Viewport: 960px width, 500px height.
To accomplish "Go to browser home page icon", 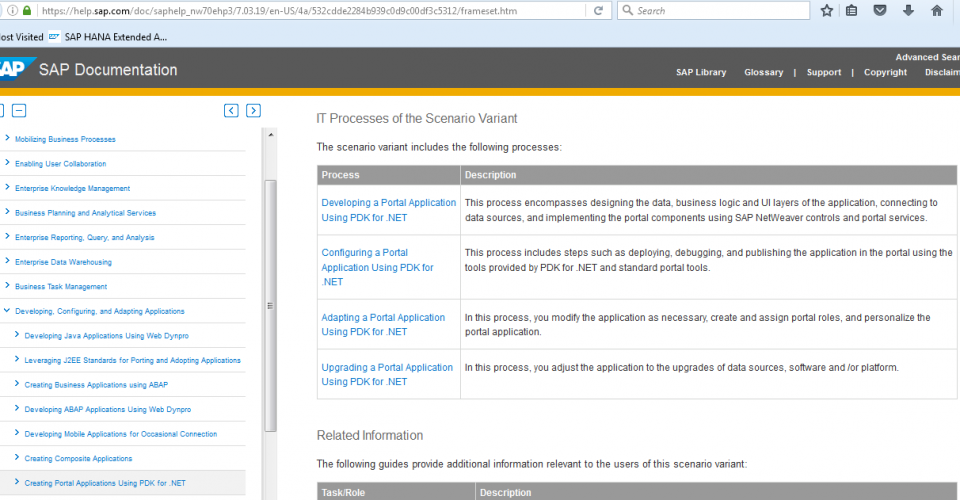I will tap(937, 10).
